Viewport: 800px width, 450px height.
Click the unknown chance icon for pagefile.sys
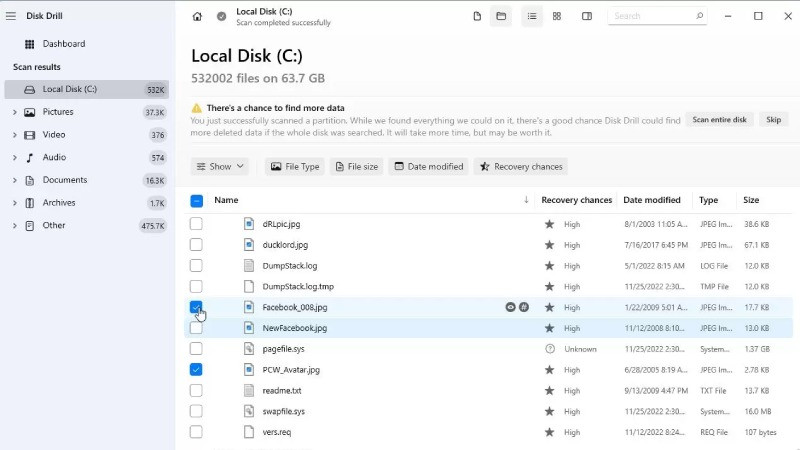549,349
